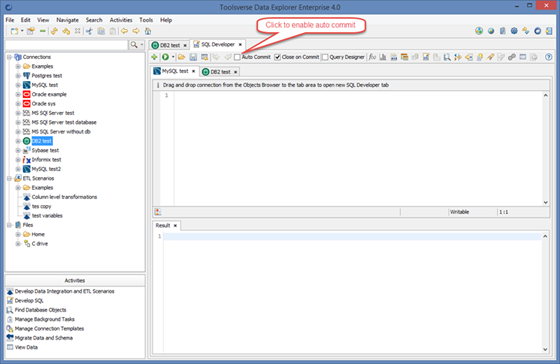Switch to the top-level DB2 test tab
The height and width of the screenshot is (364, 560).
(170, 45)
